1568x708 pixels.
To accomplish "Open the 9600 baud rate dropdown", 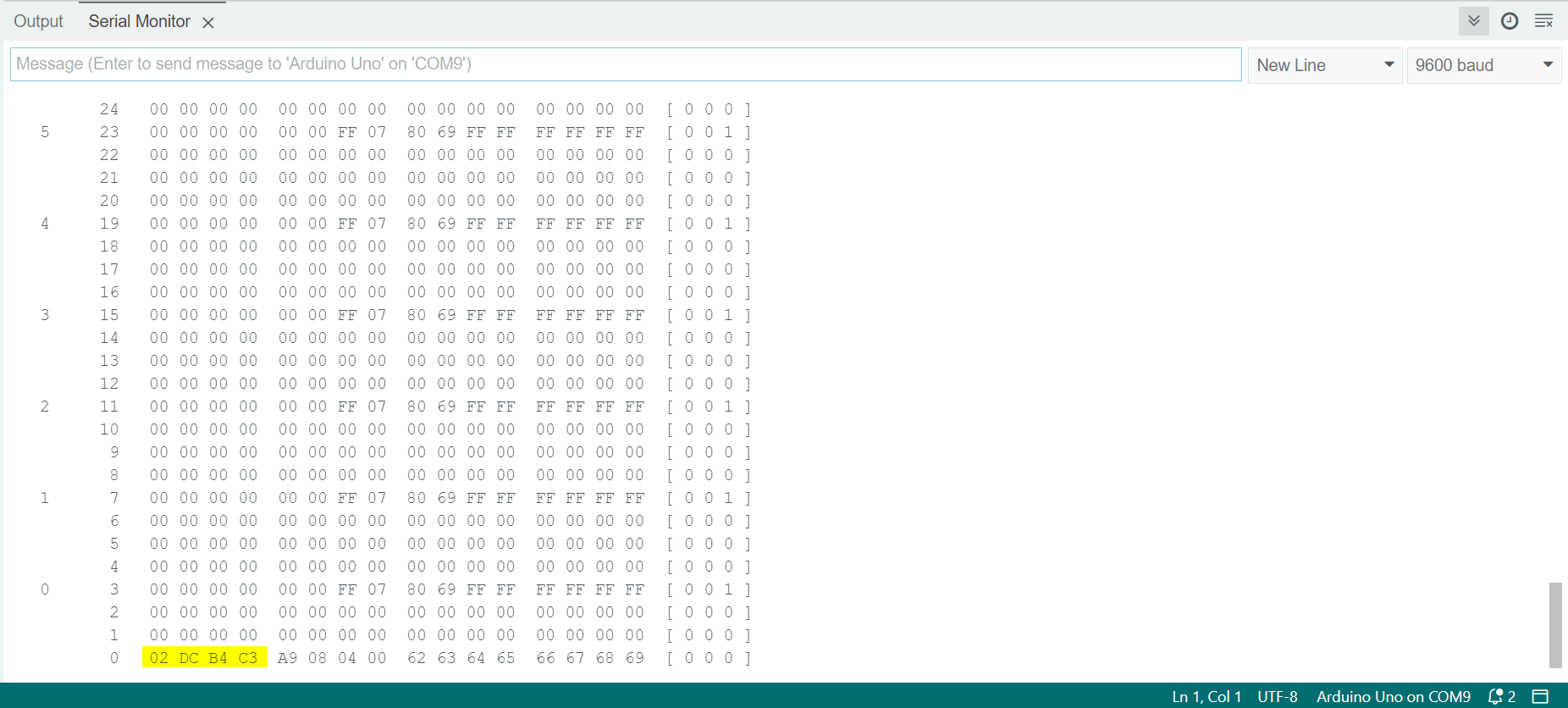I will point(1484,65).
